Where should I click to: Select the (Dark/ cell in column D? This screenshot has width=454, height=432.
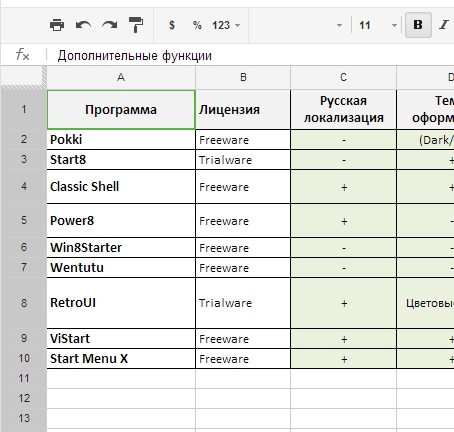pos(426,140)
